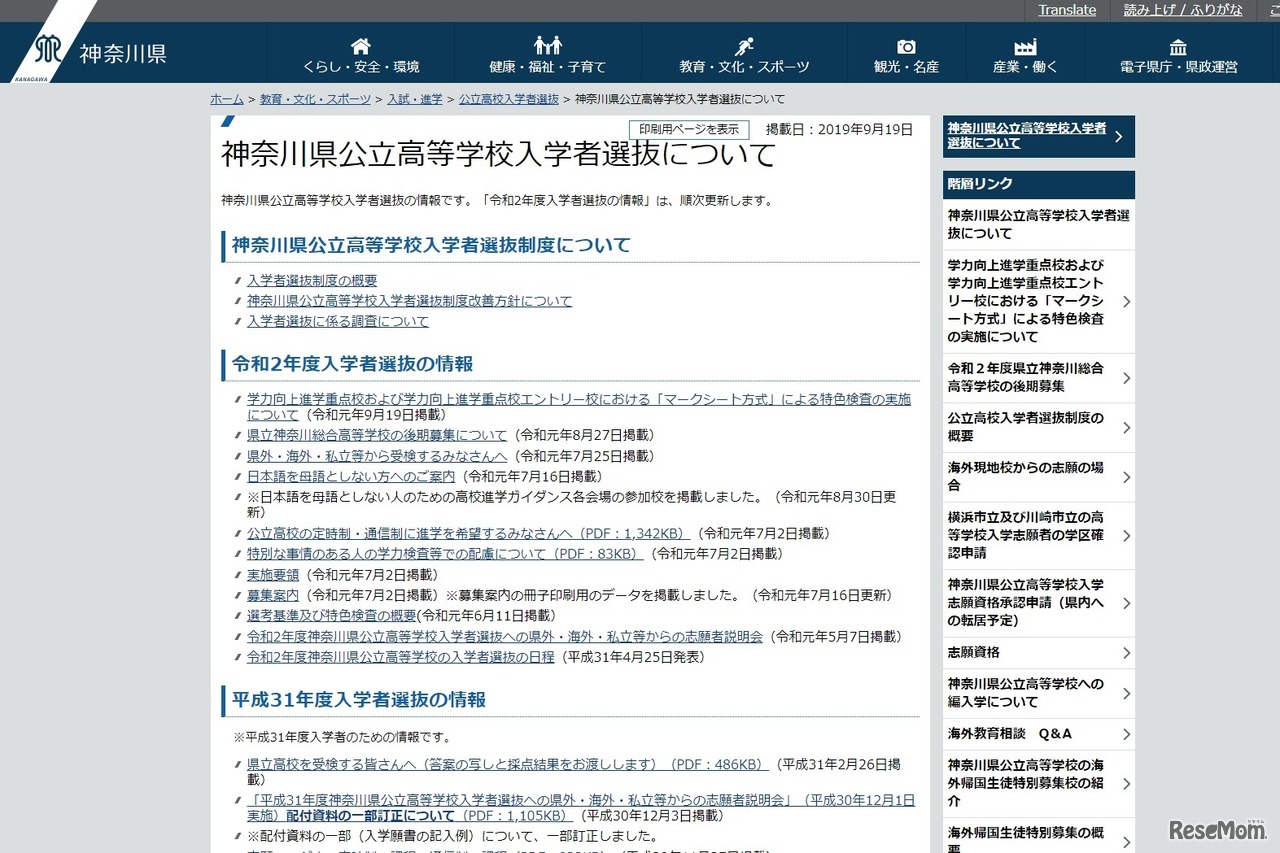Image resolution: width=1280 pixels, height=853 pixels.
Task: Expand the 志願資格 sidebar entry chevron
Action: (1126, 653)
